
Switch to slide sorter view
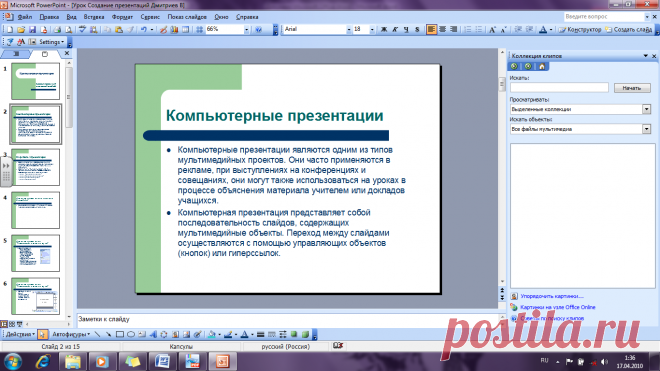[12, 324]
